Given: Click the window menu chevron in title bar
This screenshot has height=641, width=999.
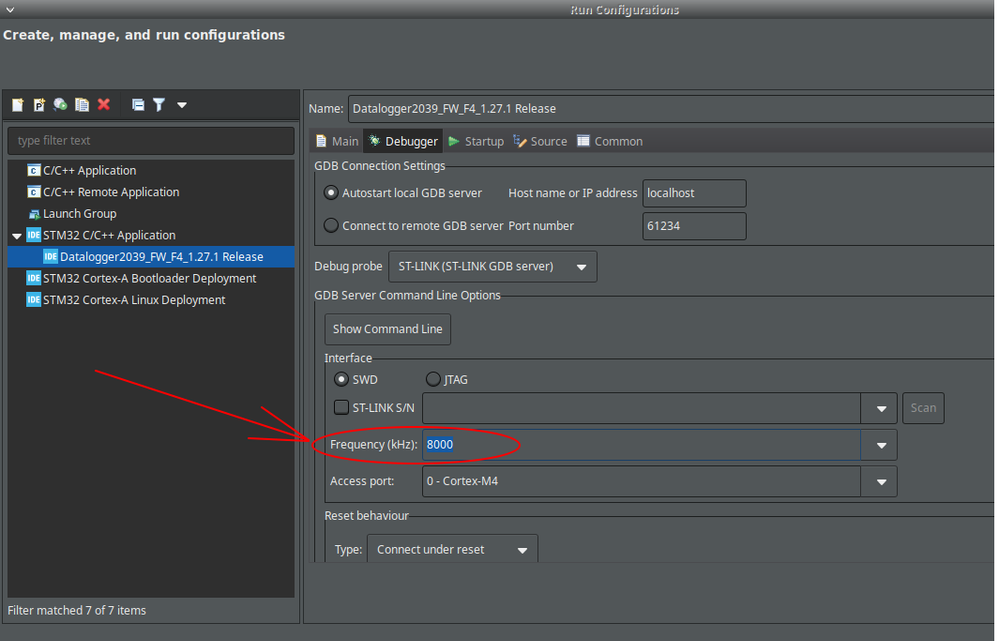Looking at the screenshot, I should click(10, 10).
